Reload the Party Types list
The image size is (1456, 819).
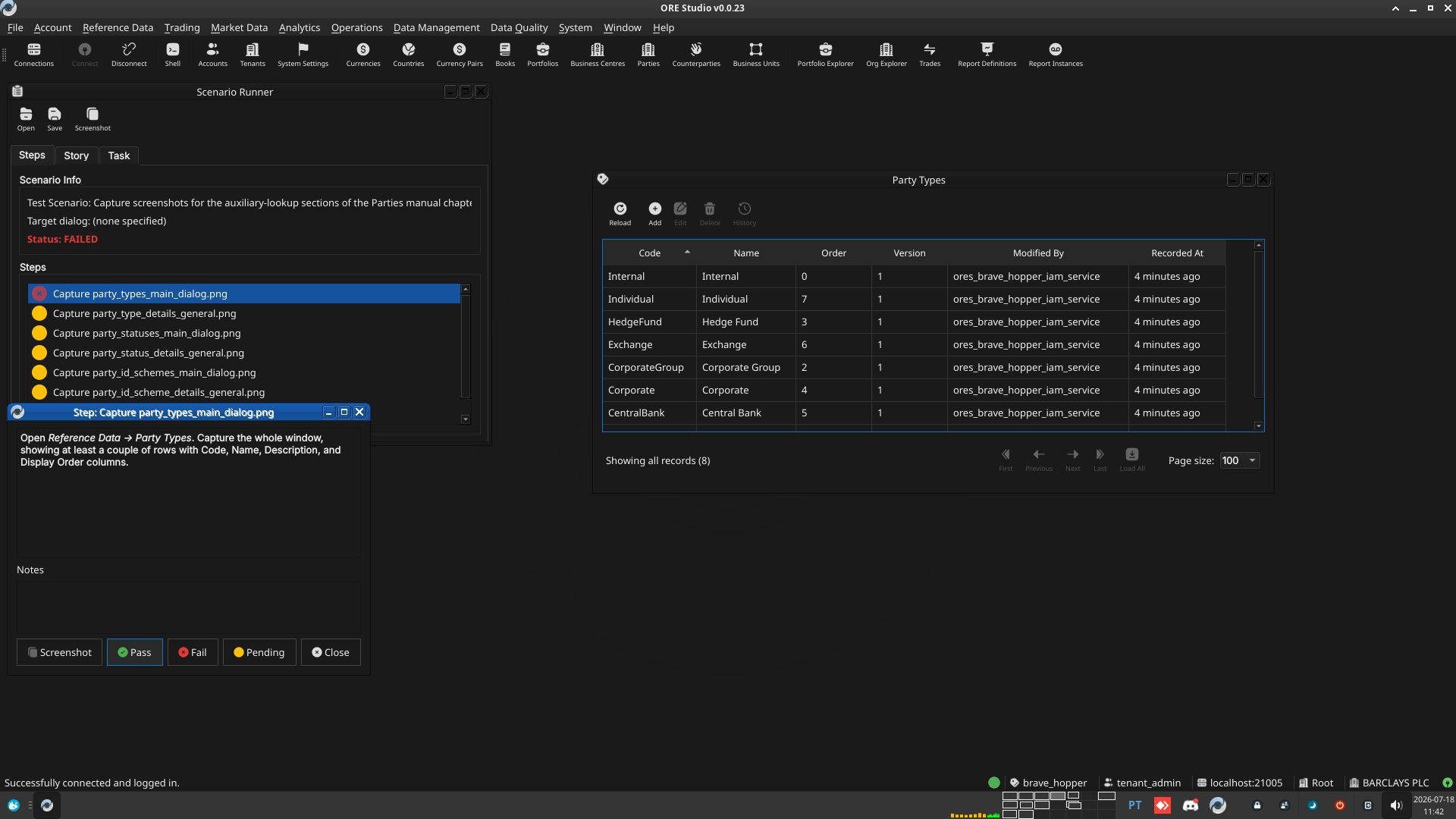pos(620,214)
